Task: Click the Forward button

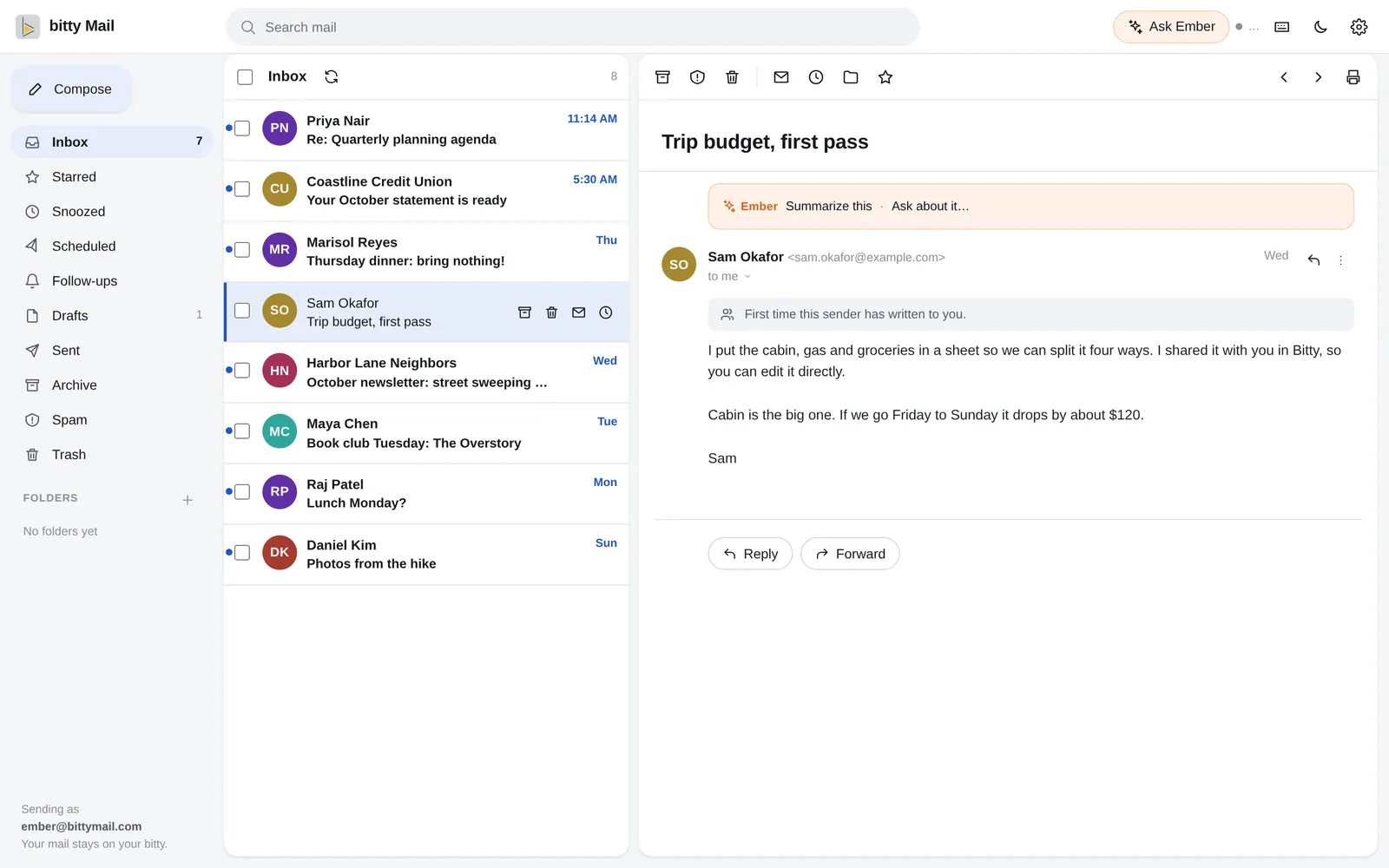Action: [850, 554]
